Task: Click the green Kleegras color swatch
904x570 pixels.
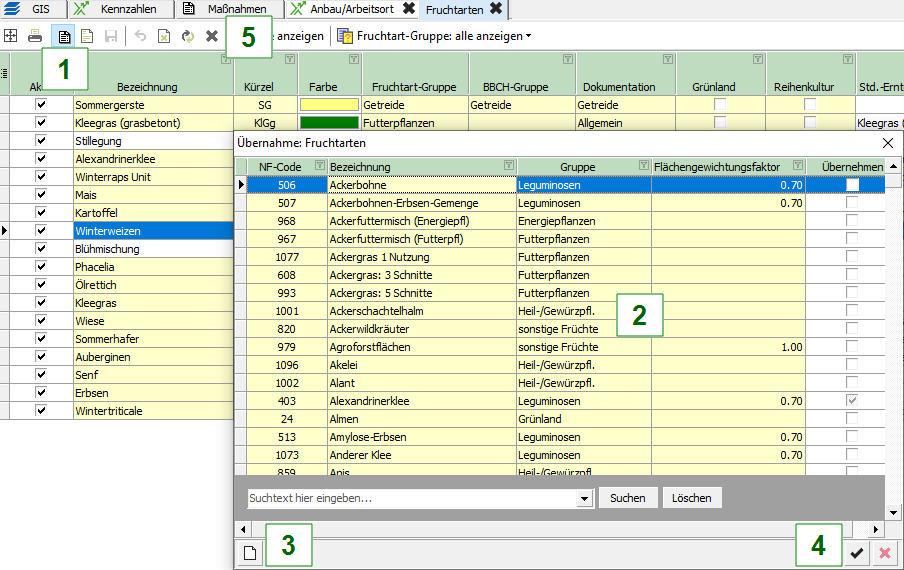Action: pos(329,123)
